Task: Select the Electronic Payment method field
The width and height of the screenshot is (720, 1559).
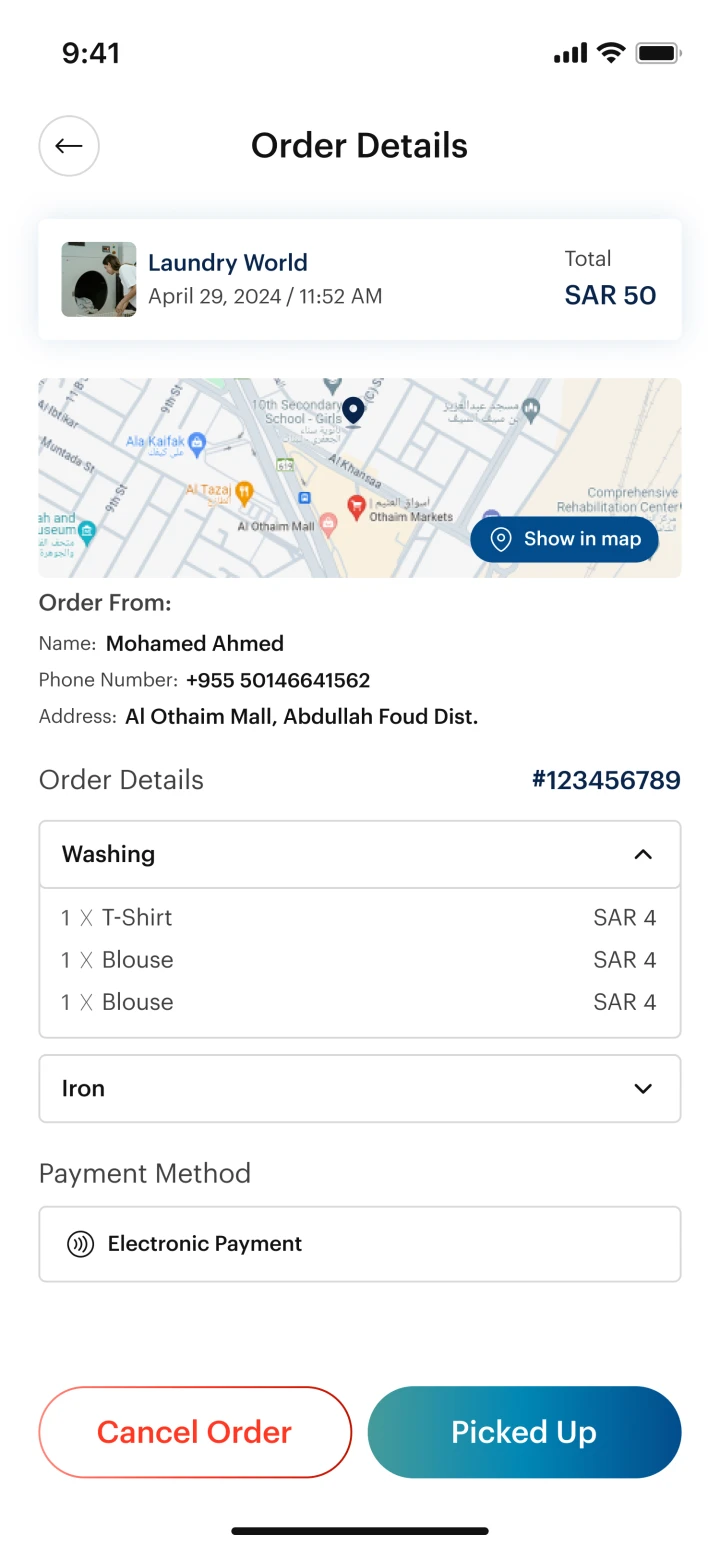Action: pyautogui.click(x=360, y=1244)
